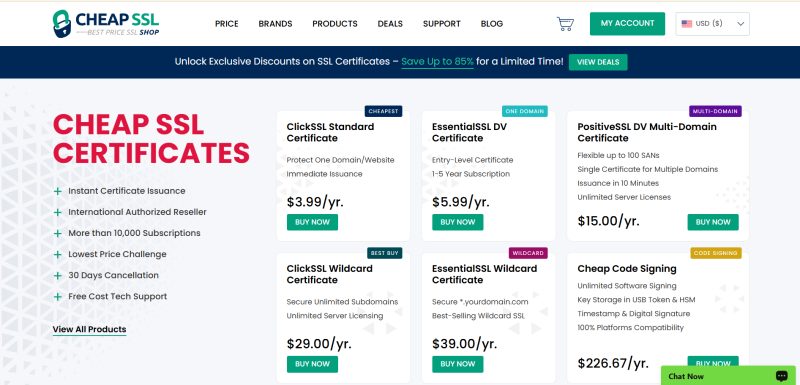This screenshot has width=800, height=385.
Task: Click the plus icon beside Instant Certificate Issuance
Action: [58, 191]
